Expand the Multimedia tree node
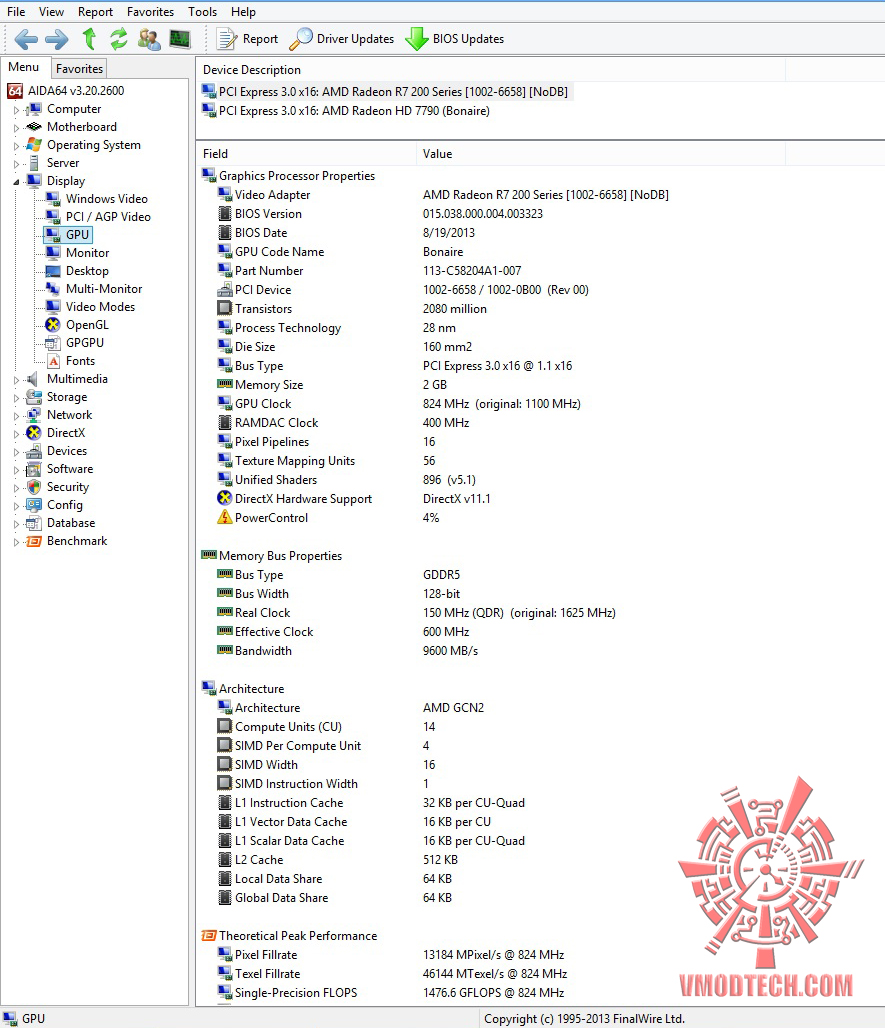Screen dimensions: 885x1028 coord(16,380)
